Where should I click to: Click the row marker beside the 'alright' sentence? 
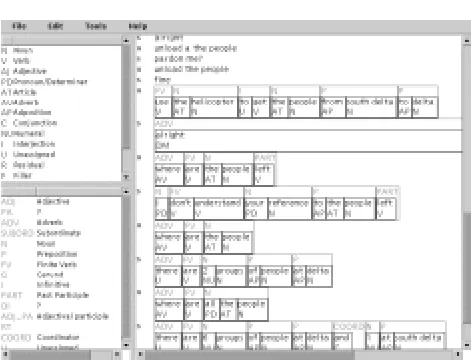tap(139, 124)
